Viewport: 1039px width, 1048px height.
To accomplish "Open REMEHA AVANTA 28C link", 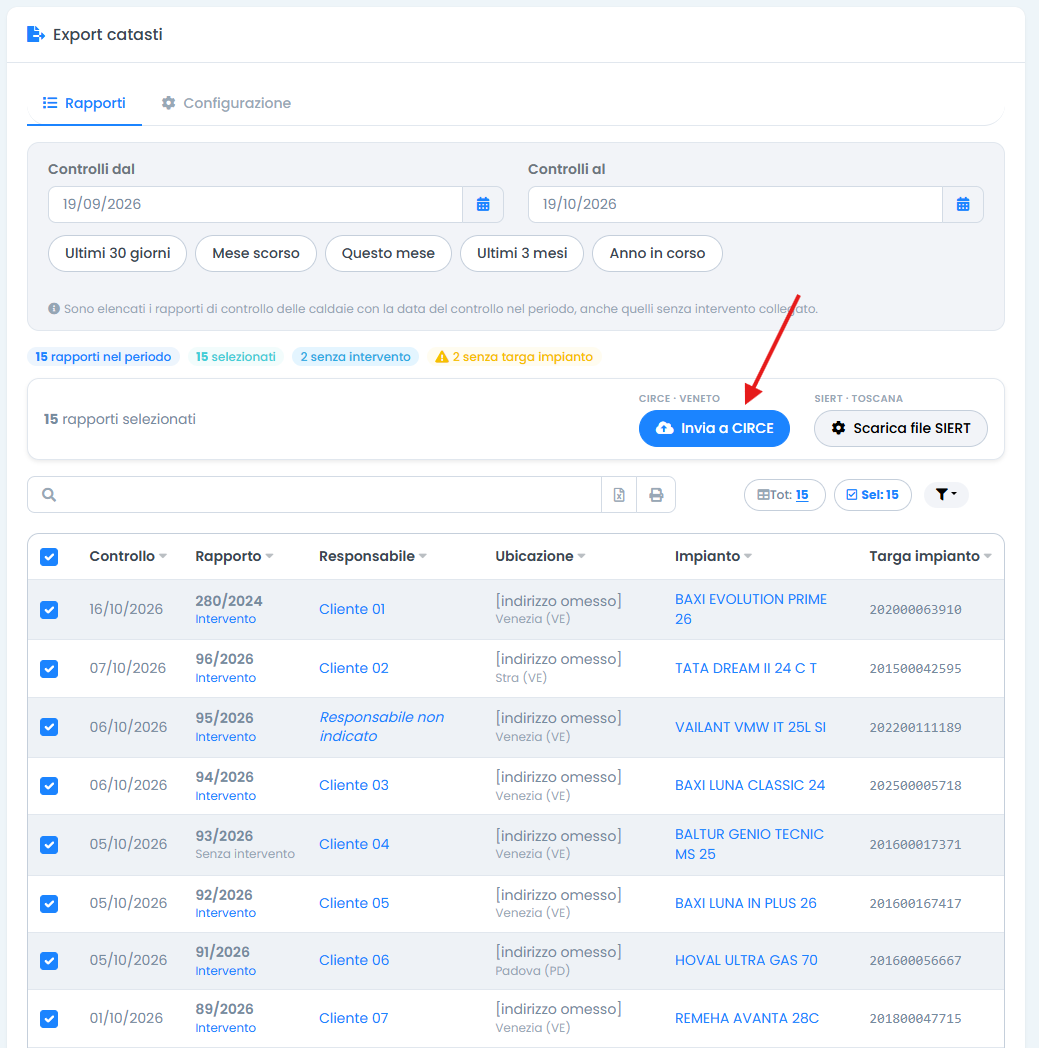I will point(746,1019).
